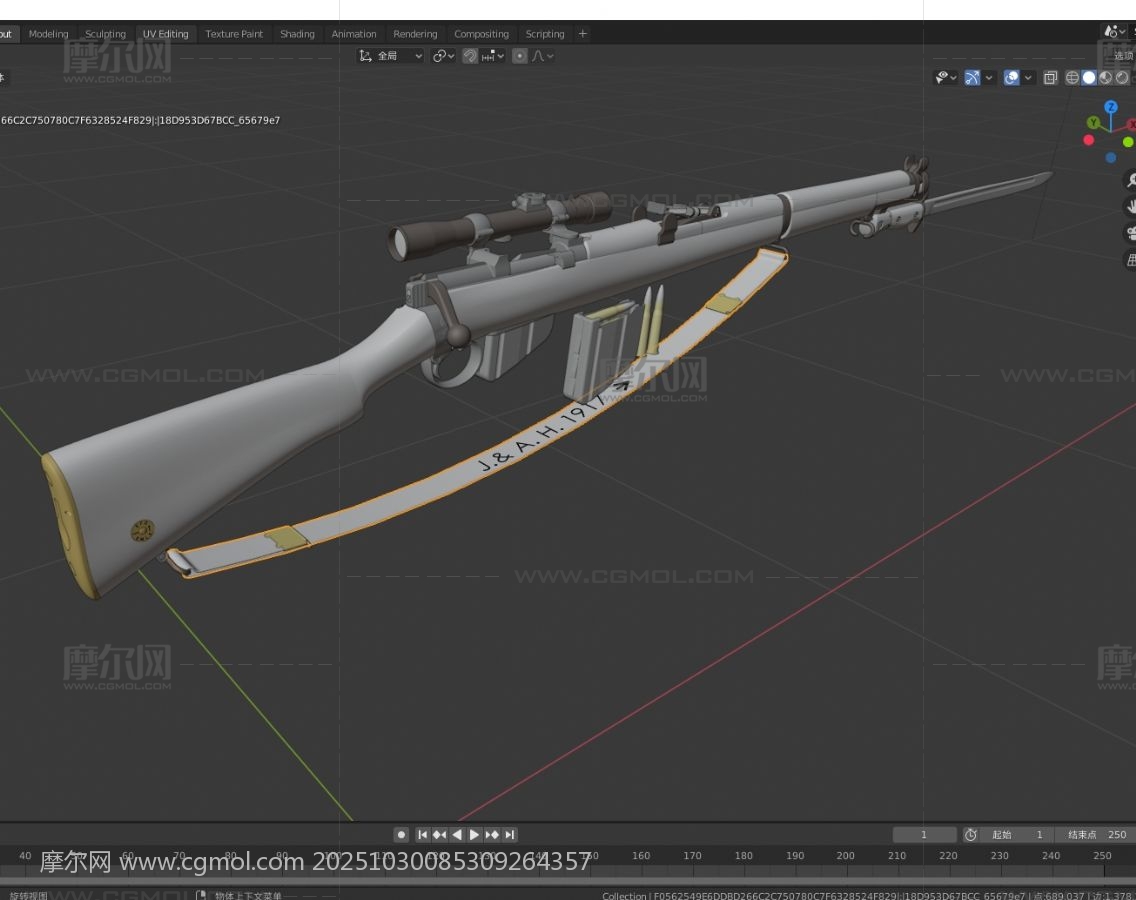Open the Shading workspace tab
Screen dimensions: 1136x900
pyautogui.click(x=297, y=34)
